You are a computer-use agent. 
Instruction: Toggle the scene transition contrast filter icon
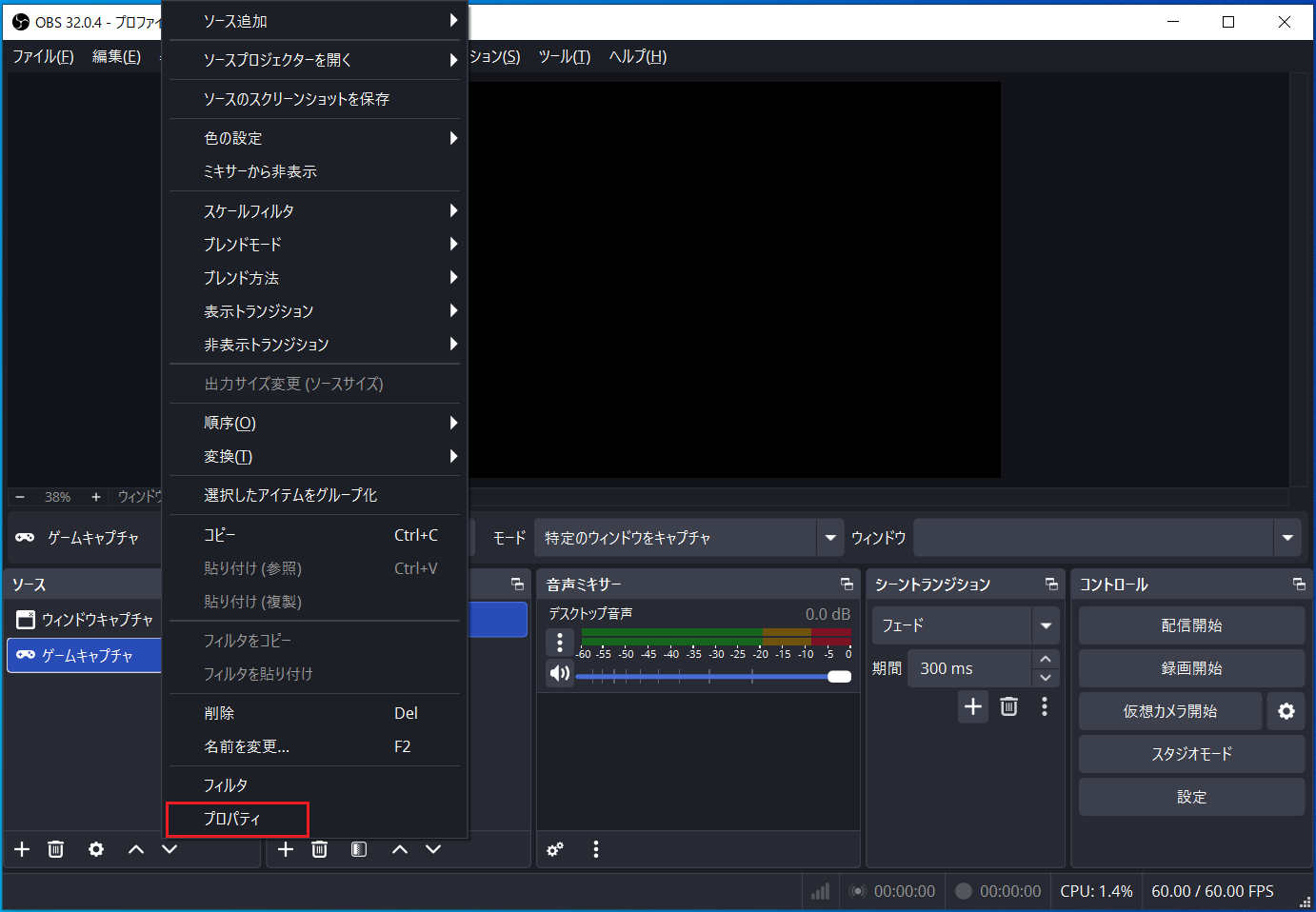point(359,849)
